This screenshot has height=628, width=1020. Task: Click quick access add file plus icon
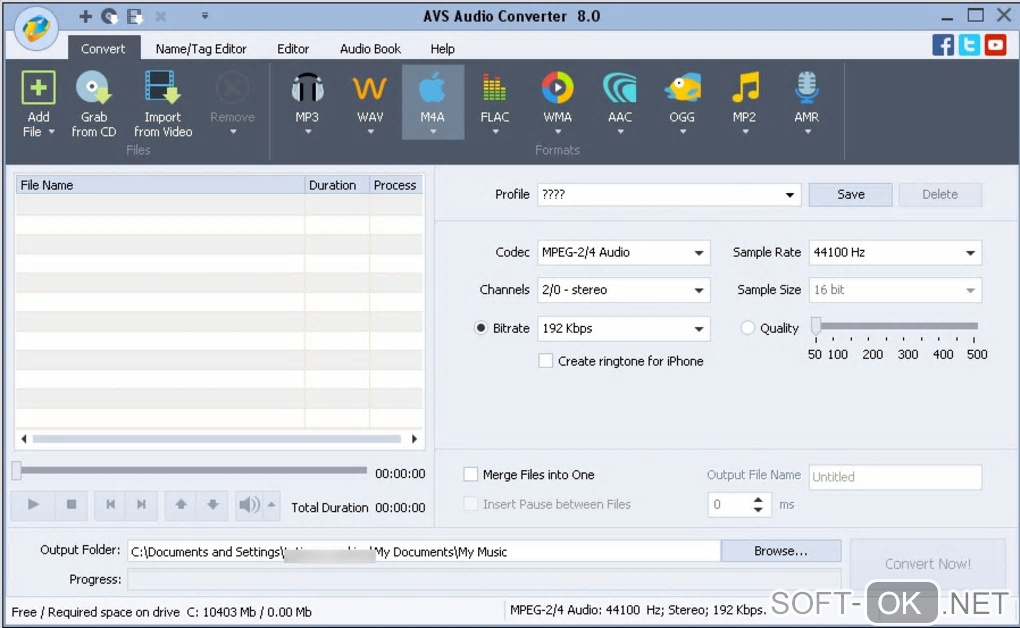click(85, 16)
